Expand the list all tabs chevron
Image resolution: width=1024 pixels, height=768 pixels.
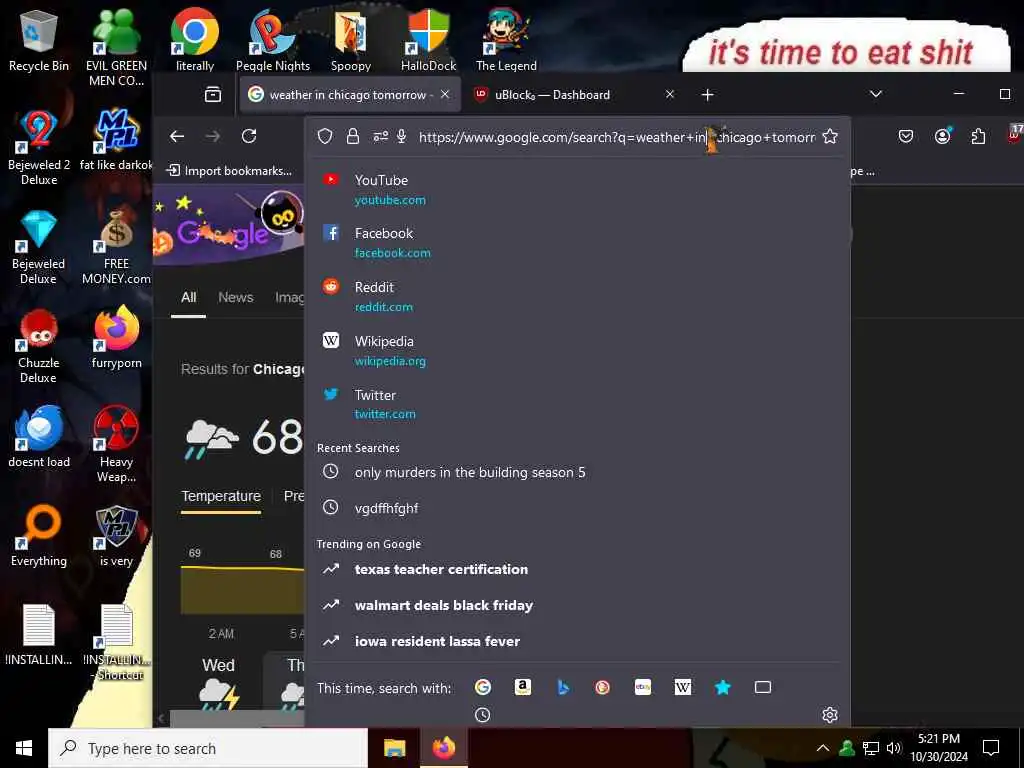click(x=876, y=95)
